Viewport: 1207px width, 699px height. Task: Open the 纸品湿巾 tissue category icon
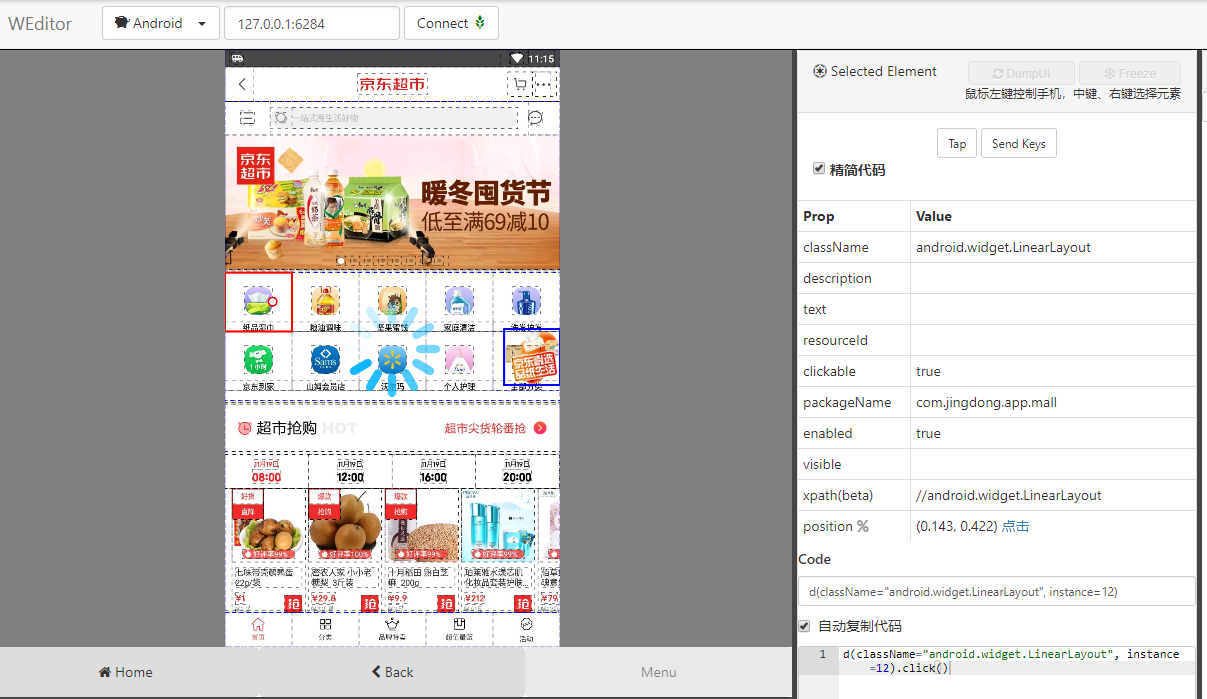258,300
